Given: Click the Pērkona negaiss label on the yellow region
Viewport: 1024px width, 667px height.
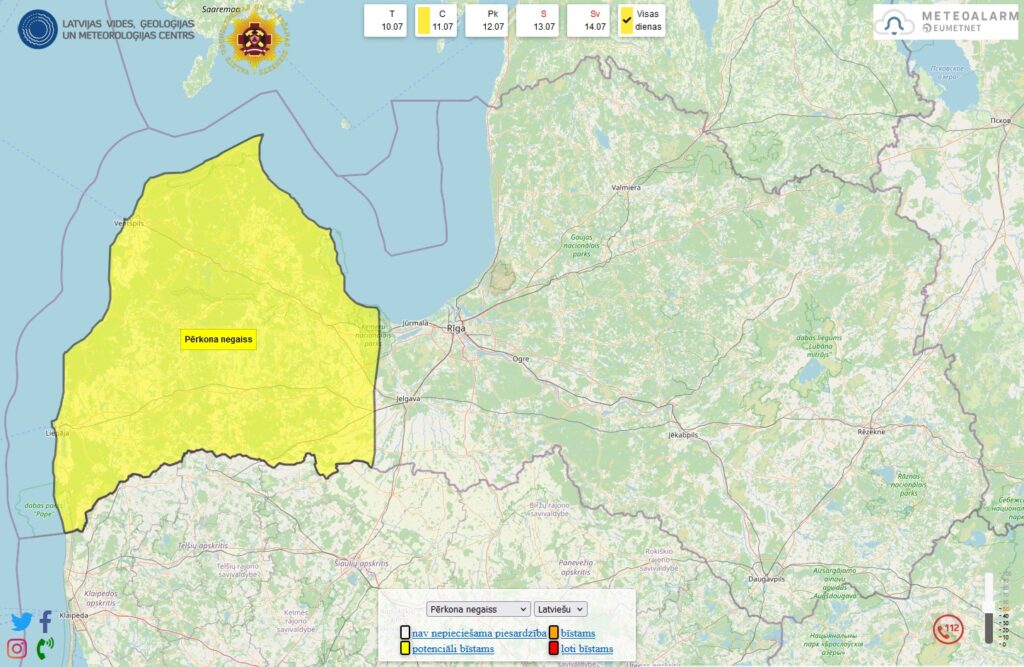Looking at the screenshot, I should pyautogui.click(x=219, y=340).
